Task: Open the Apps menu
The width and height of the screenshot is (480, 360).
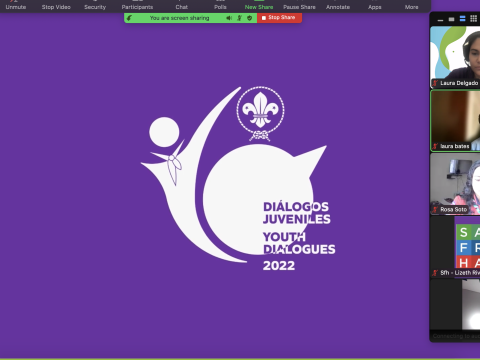Action: tap(375, 6)
